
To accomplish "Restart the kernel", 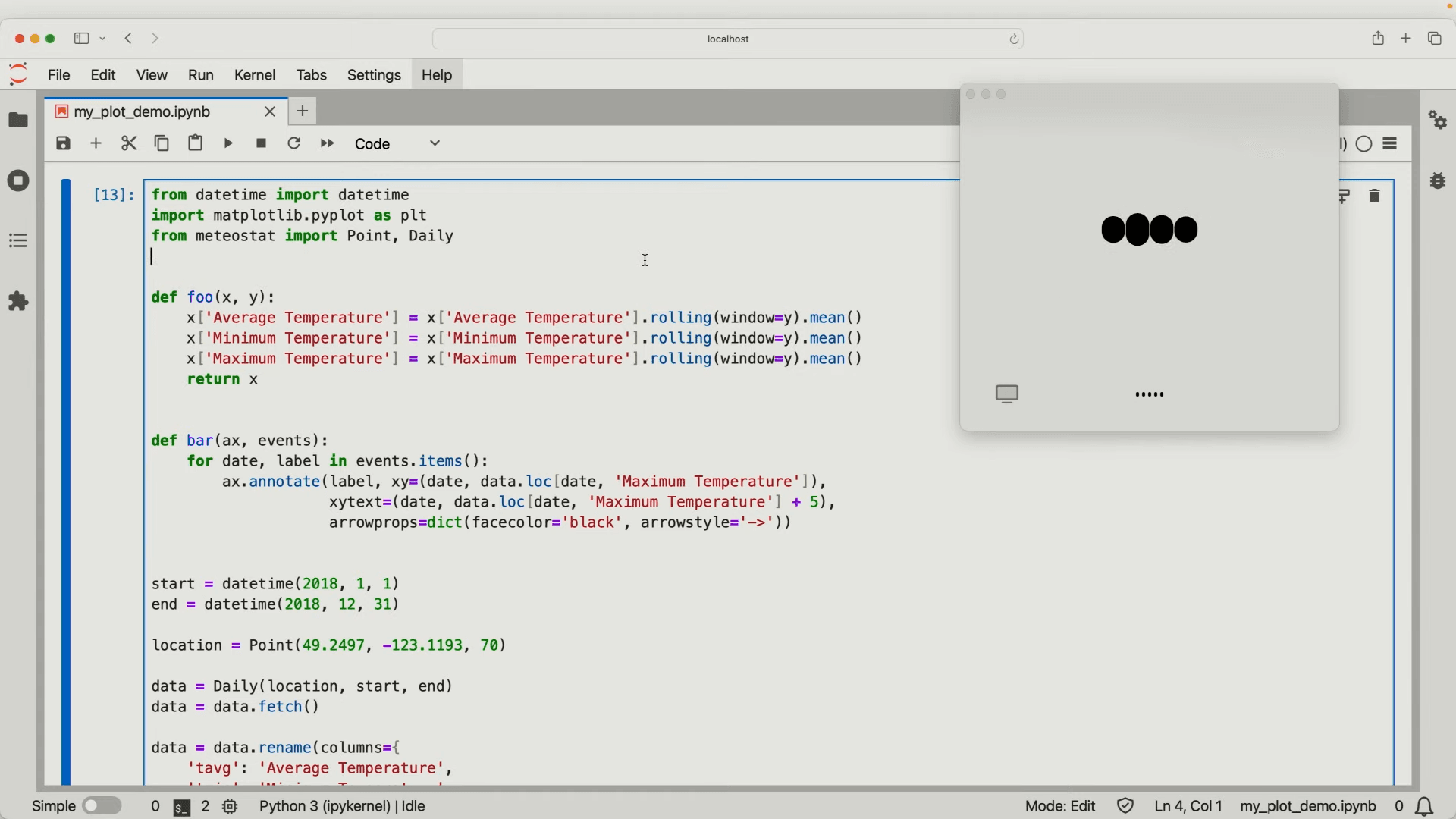I will pyautogui.click(x=294, y=143).
